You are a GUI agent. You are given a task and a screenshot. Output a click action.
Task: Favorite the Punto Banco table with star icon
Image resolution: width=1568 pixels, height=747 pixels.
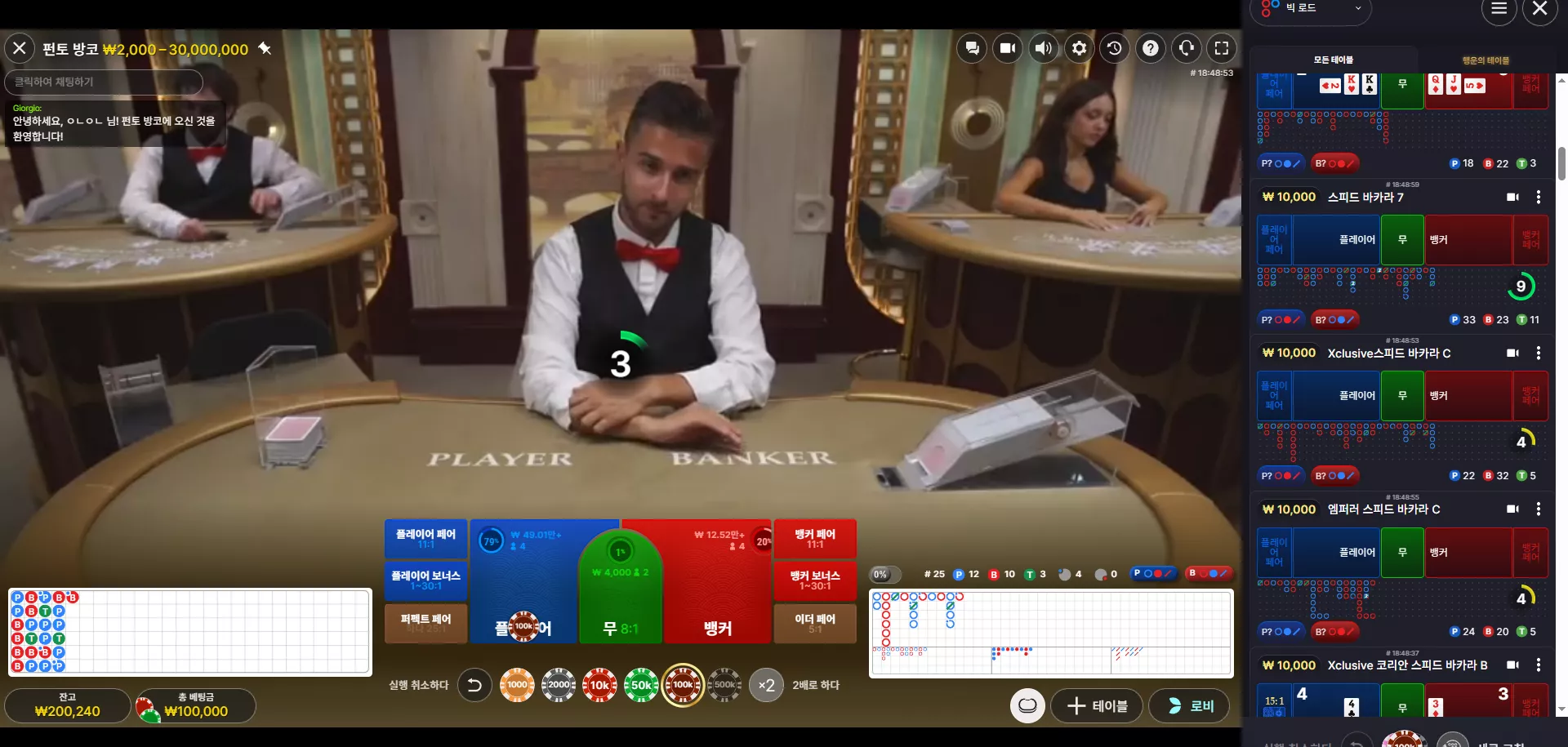pyautogui.click(x=265, y=48)
